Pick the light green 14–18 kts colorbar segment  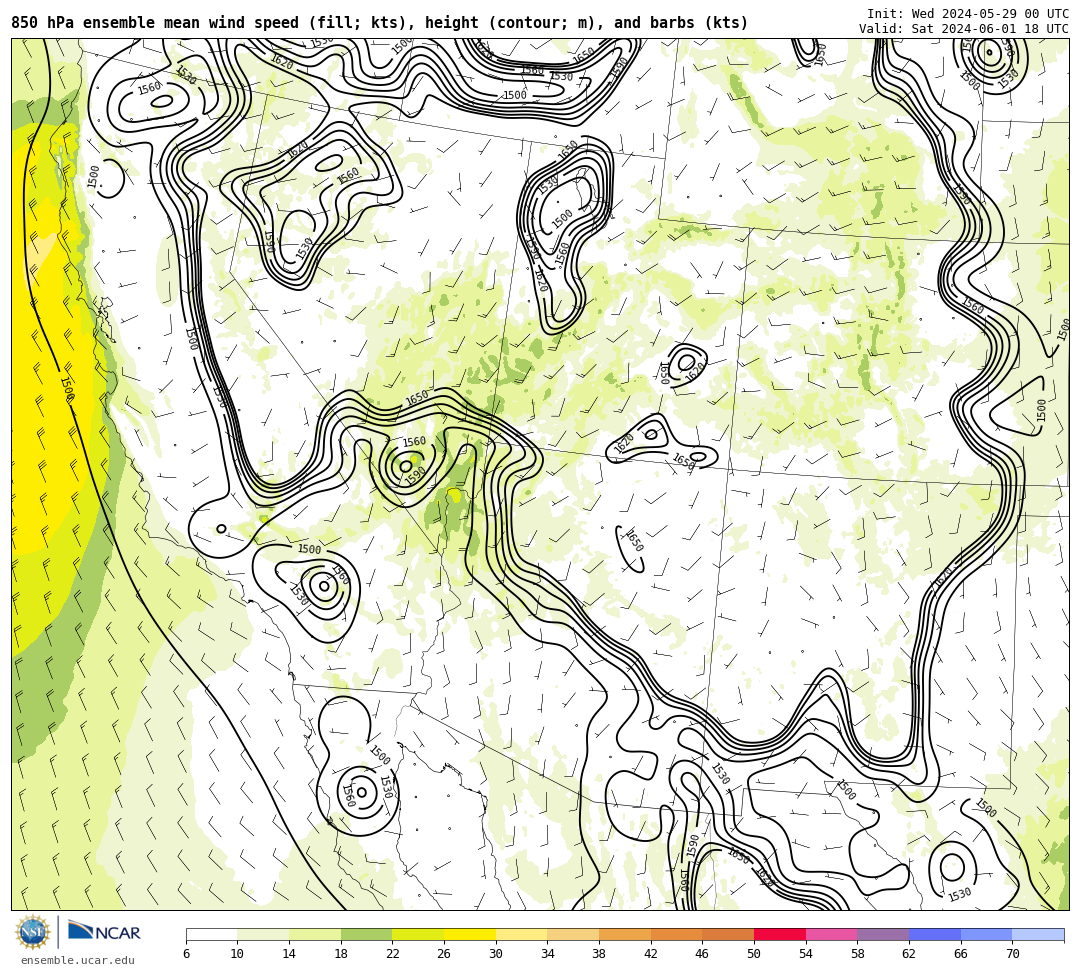pos(315,934)
